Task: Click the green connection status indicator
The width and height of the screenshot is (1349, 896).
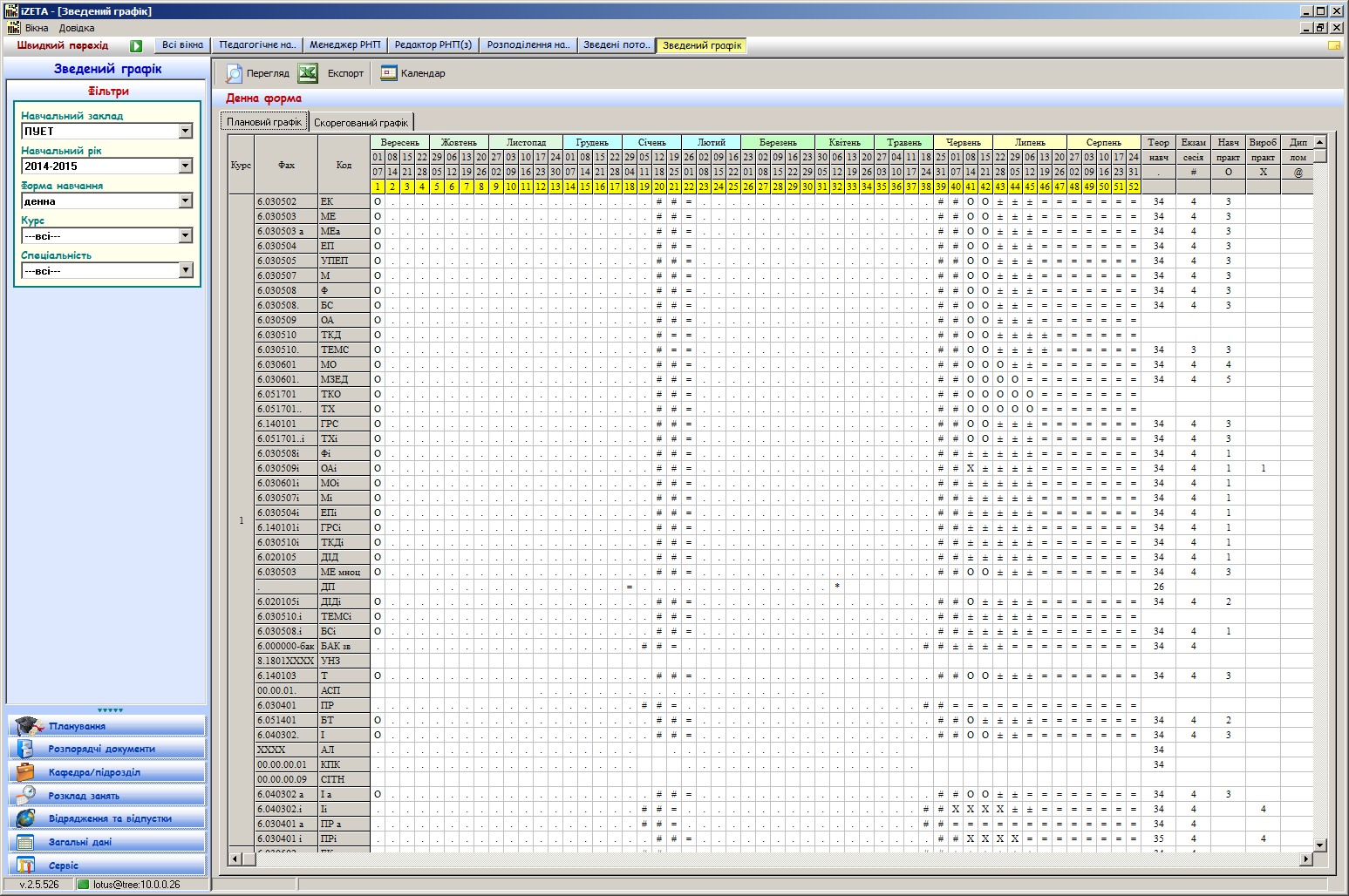Action: coord(84,884)
